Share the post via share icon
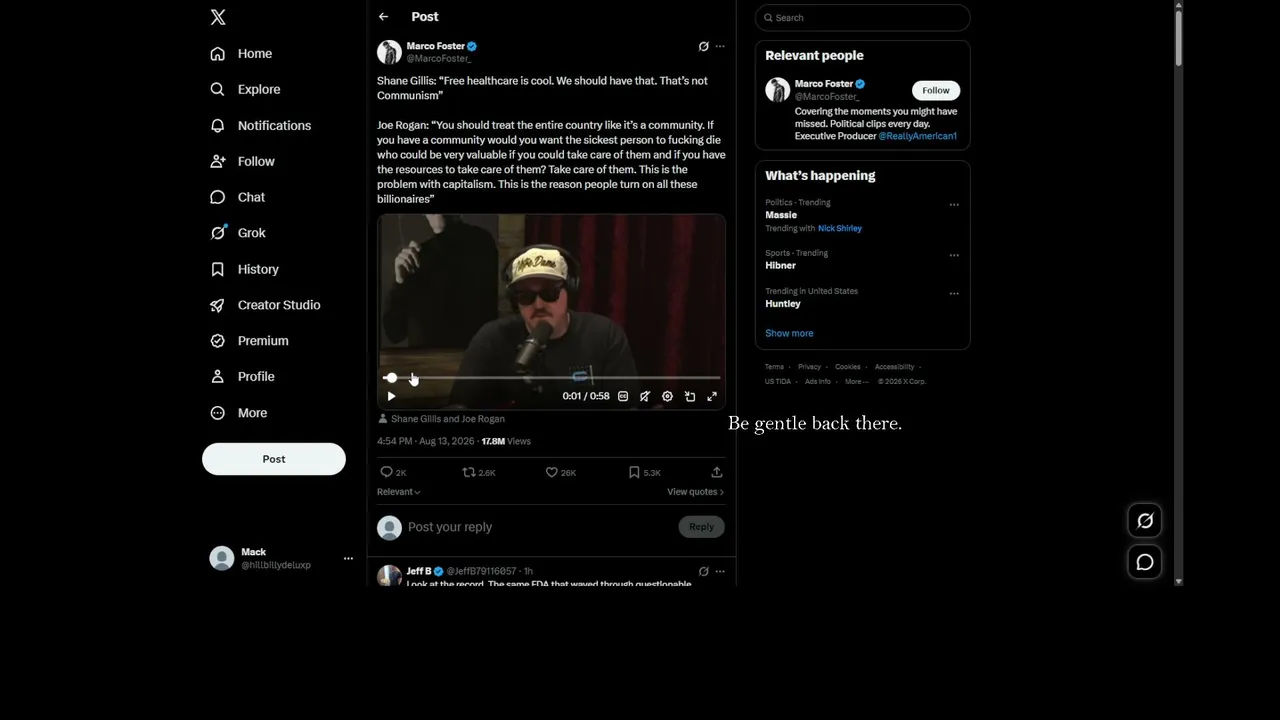This screenshot has width=1280, height=720. [x=717, y=472]
